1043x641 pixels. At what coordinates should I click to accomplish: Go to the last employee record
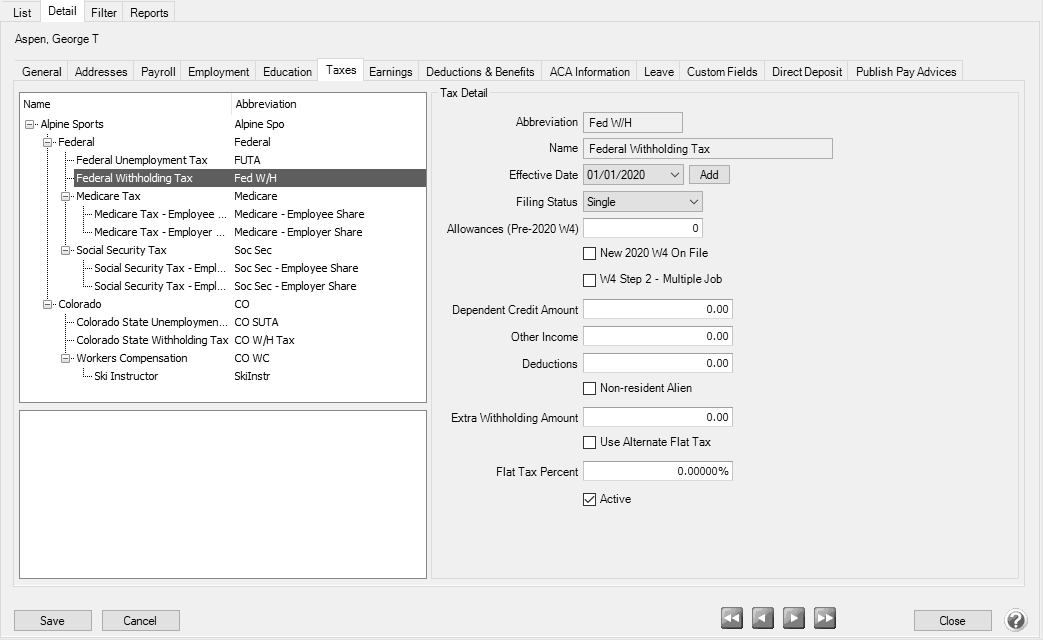tap(825, 618)
